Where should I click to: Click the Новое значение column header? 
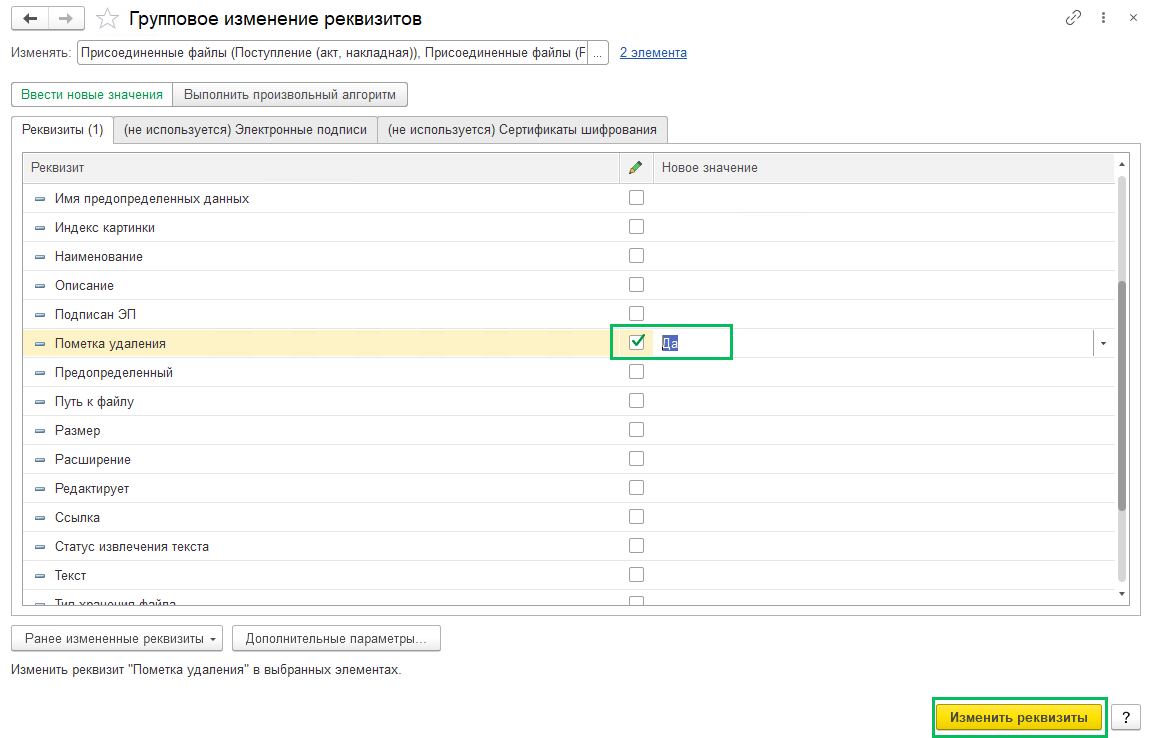click(x=883, y=168)
